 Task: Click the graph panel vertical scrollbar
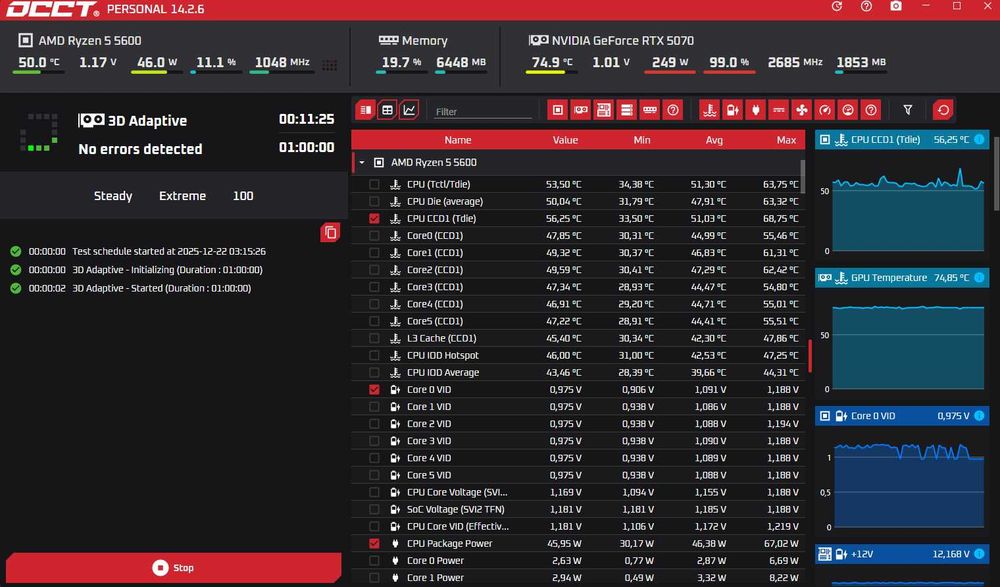[996, 172]
